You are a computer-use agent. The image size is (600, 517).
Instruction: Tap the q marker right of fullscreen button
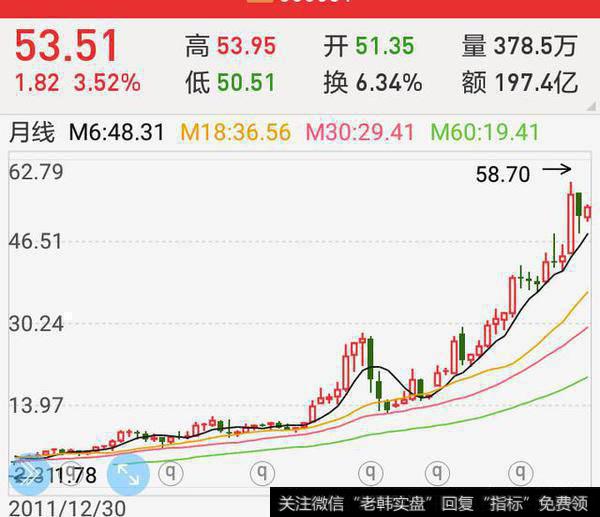coord(171,474)
